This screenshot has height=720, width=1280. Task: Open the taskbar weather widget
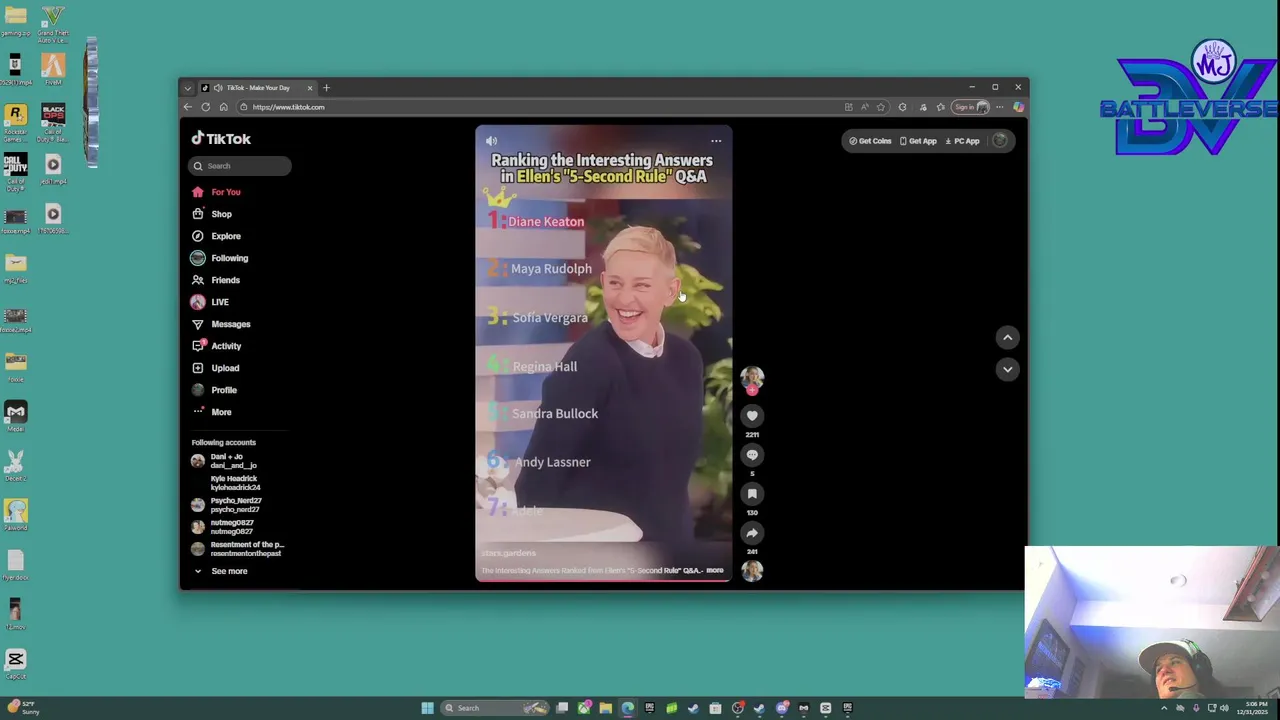click(24, 708)
